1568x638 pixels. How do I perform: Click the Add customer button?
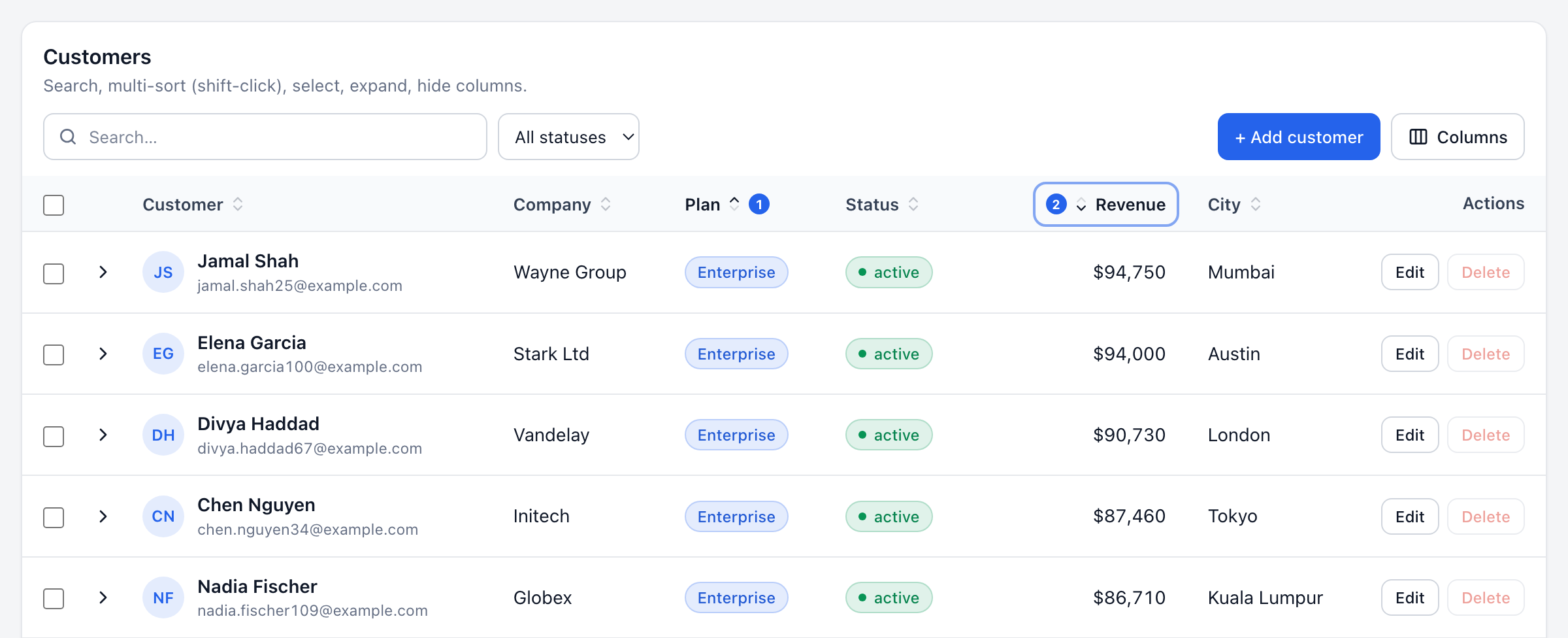[x=1299, y=137]
